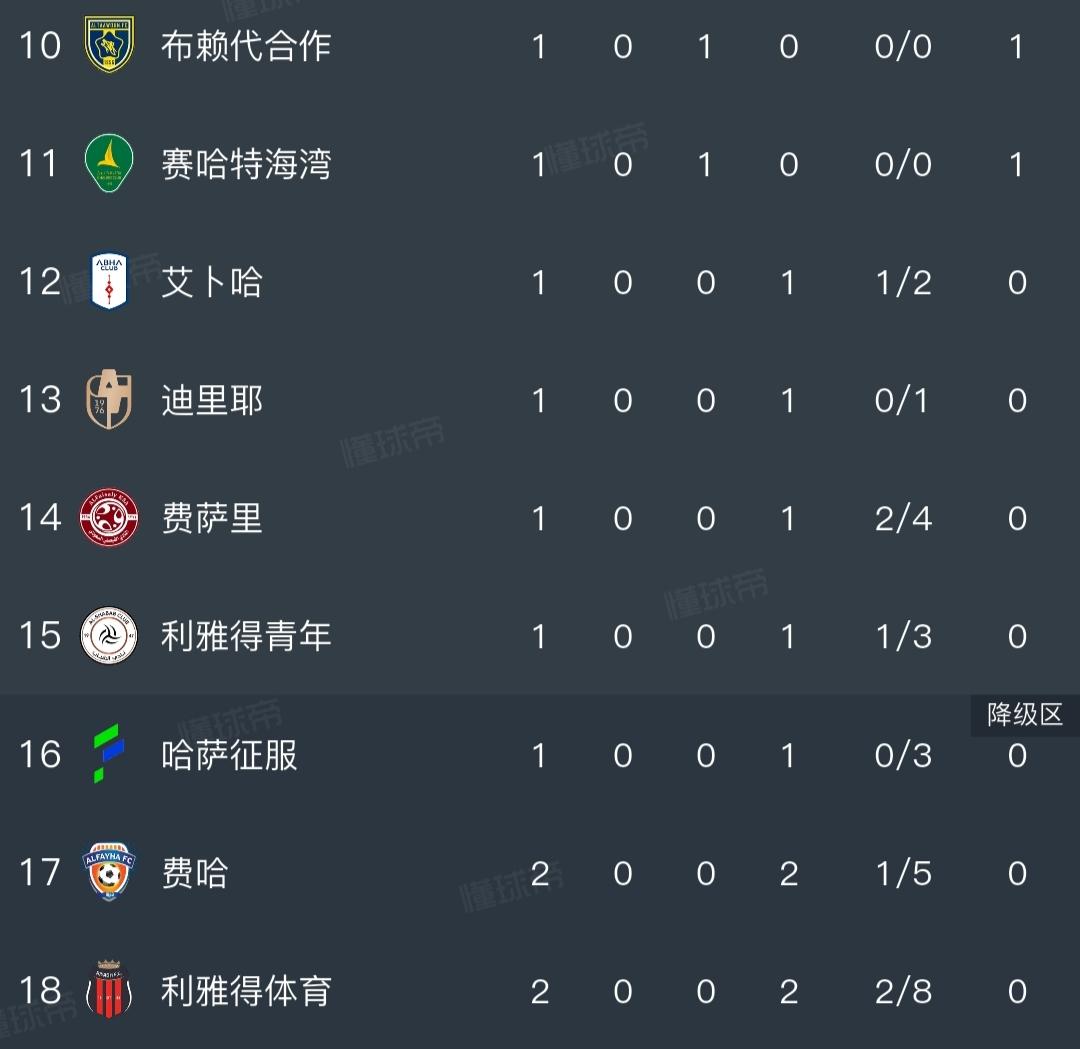Open the 迪里耶 gold shield logo
The height and width of the screenshot is (1049, 1080).
(109, 399)
